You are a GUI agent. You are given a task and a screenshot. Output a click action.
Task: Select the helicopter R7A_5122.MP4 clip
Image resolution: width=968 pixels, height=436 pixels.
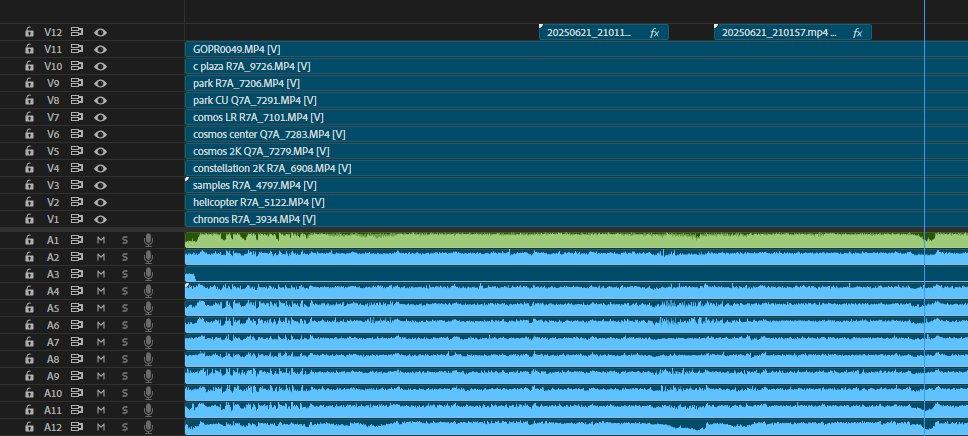tap(577, 202)
